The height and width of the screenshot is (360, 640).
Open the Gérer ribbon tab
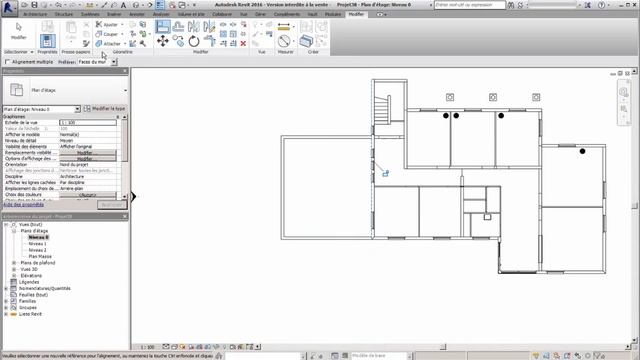click(260, 14)
